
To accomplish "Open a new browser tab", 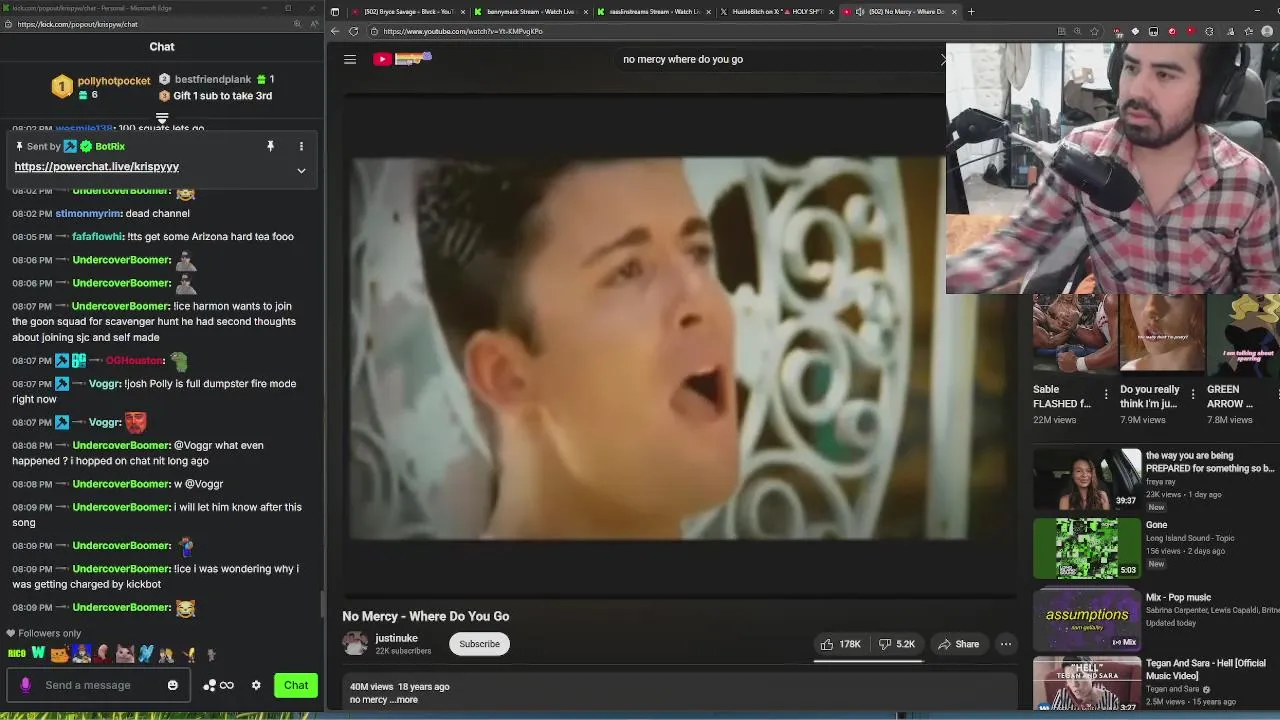I will coord(971,12).
